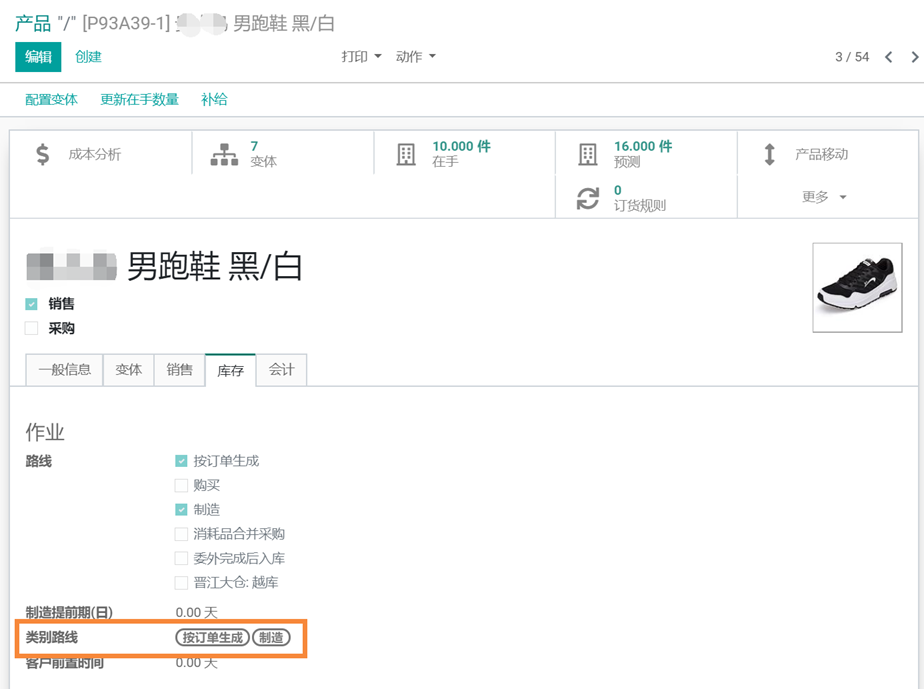This screenshot has height=689, width=924.
Task: Select the 库存 tab
Action: [230, 370]
